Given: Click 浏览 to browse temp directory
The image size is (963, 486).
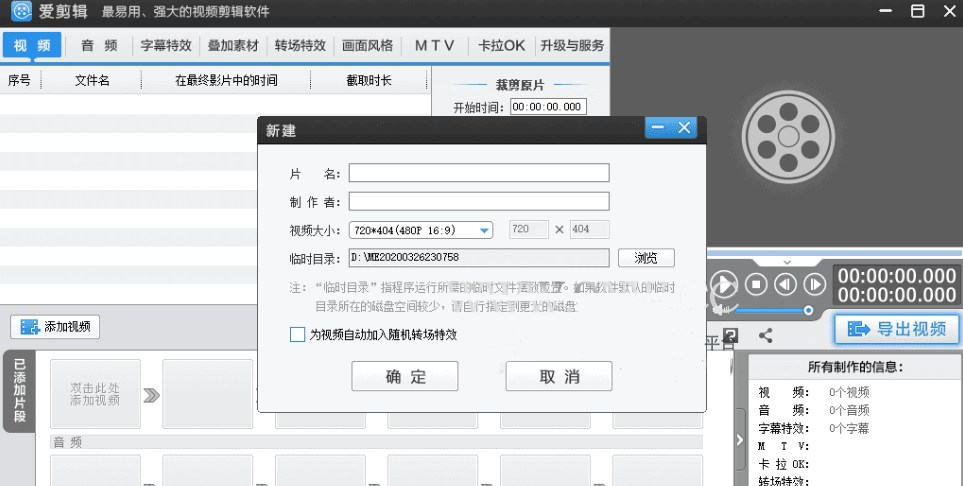Looking at the screenshot, I should pos(646,258).
